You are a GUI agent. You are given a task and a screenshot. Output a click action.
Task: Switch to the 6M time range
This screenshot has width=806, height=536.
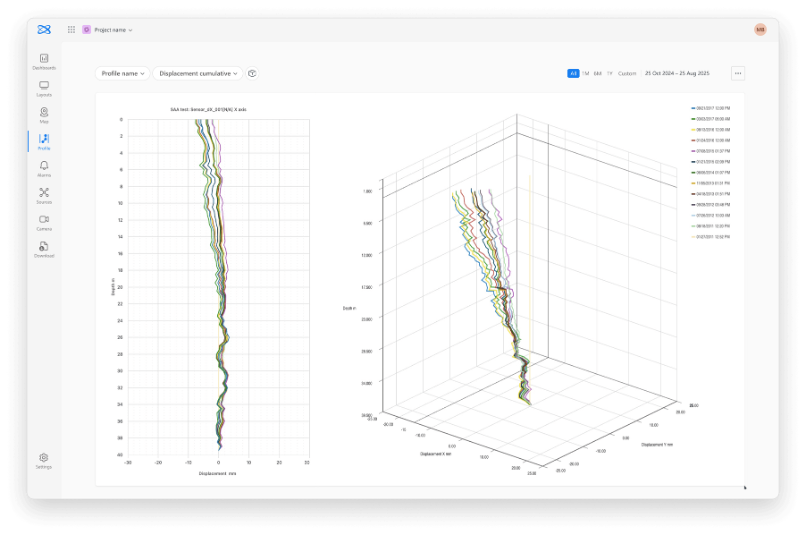pyautogui.click(x=597, y=73)
